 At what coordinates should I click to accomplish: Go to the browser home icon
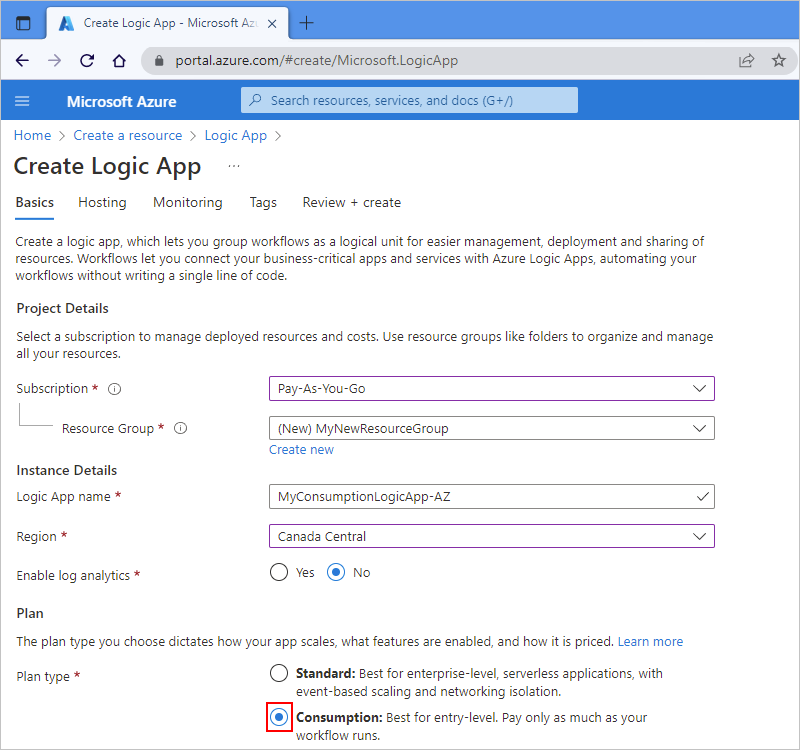119,60
